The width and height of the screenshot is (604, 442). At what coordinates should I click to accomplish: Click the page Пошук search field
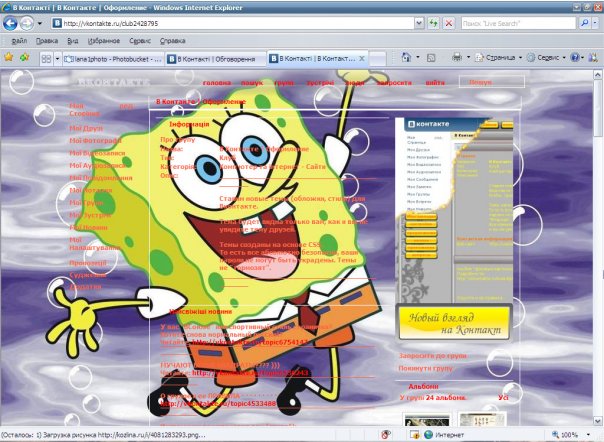click(x=492, y=82)
